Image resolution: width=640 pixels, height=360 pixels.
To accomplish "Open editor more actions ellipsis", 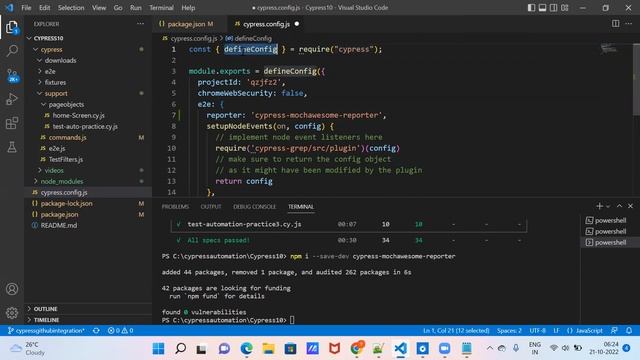I will (x=629, y=24).
